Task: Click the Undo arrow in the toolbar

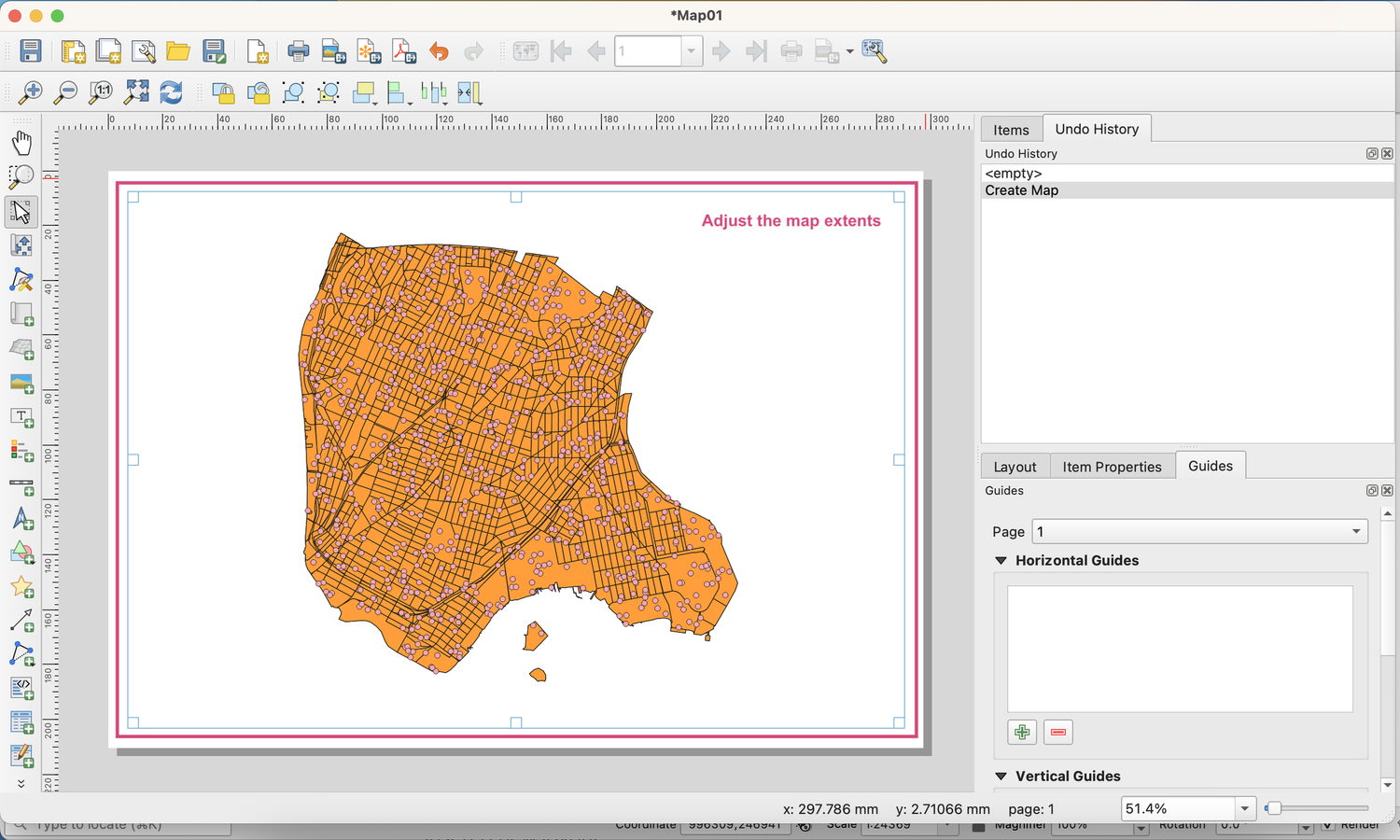Action: (439, 51)
